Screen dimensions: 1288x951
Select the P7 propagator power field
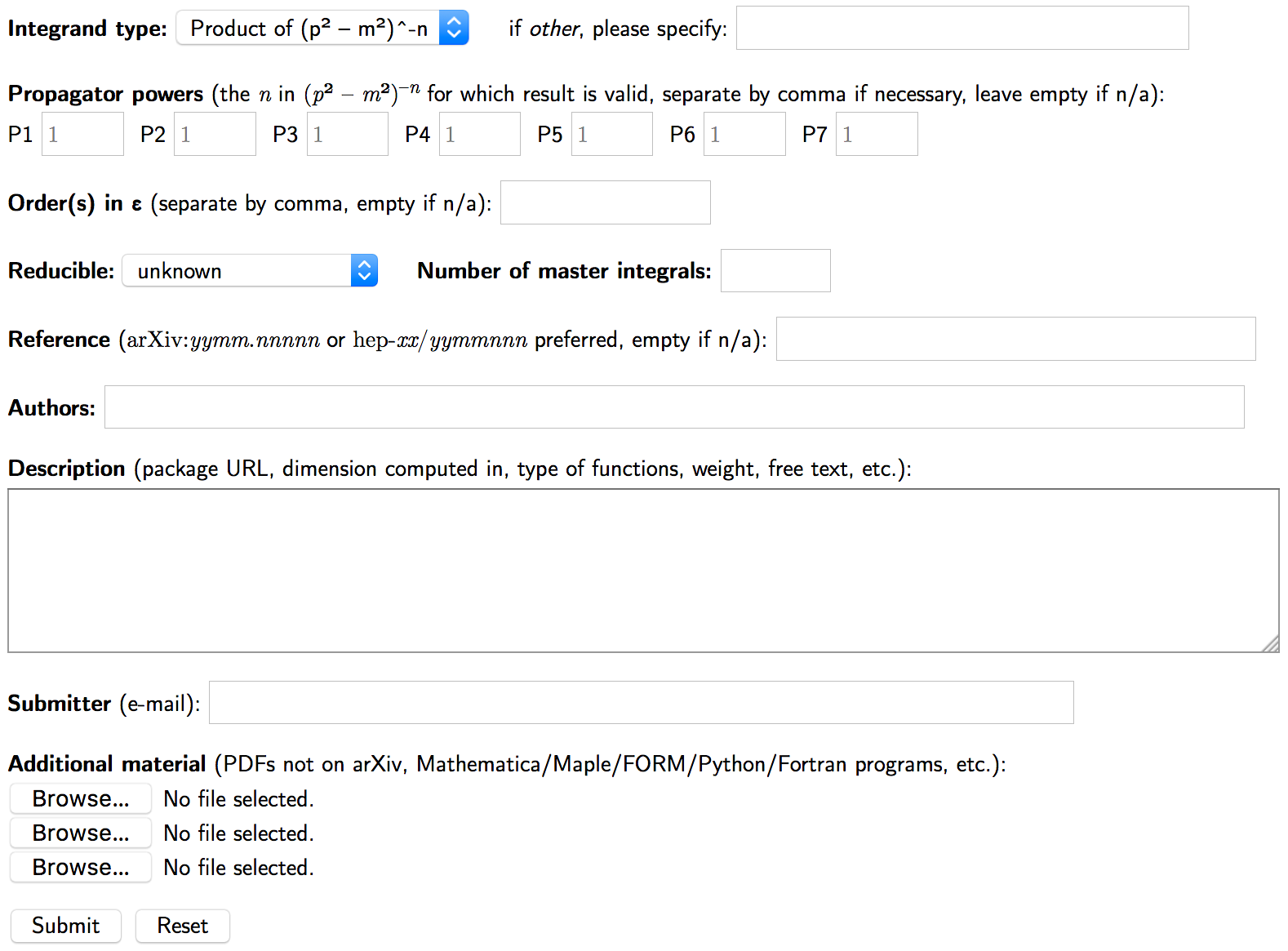[877, 135]
